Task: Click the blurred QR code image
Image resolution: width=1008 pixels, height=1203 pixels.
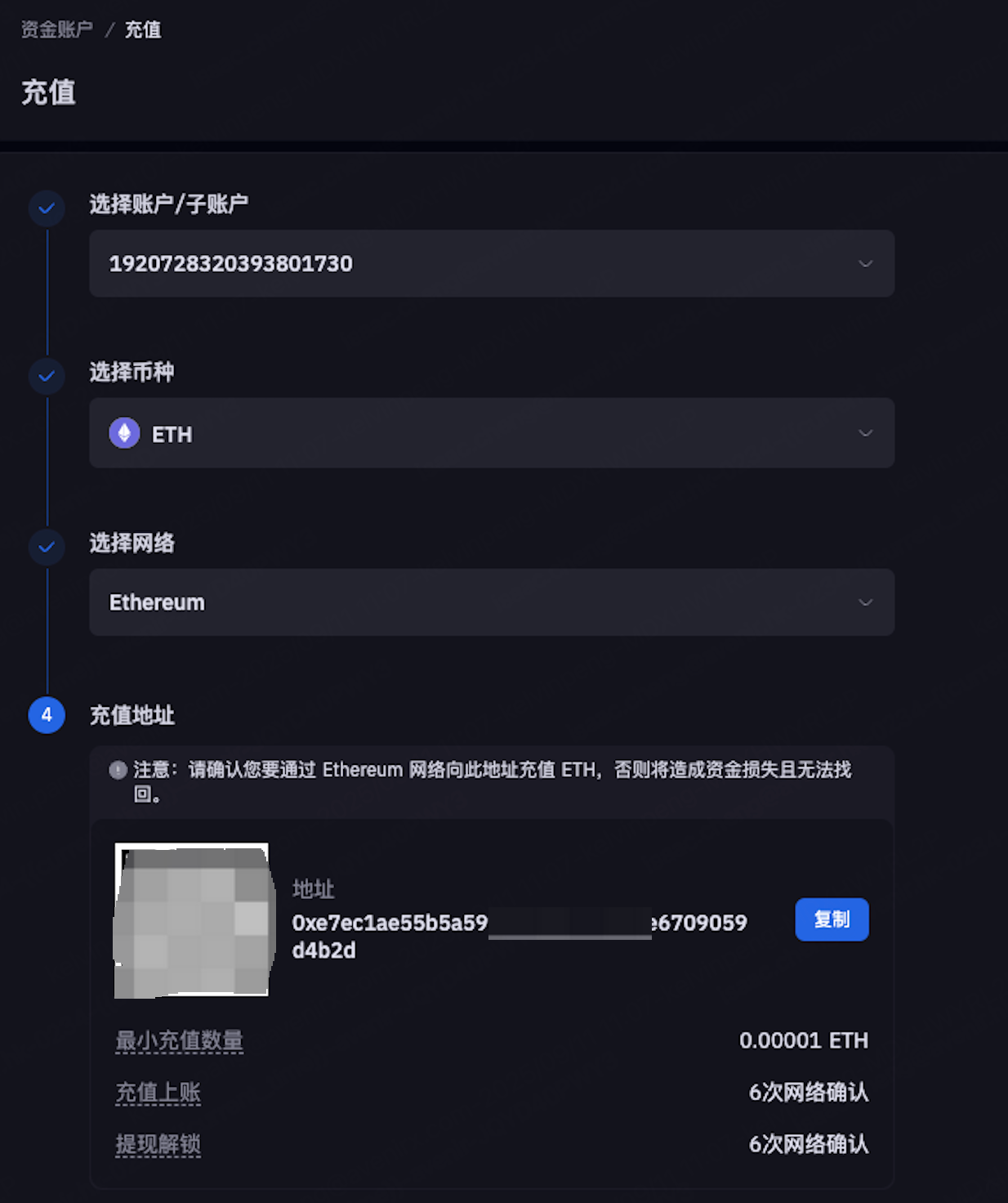Action: [x=192, y=919]
